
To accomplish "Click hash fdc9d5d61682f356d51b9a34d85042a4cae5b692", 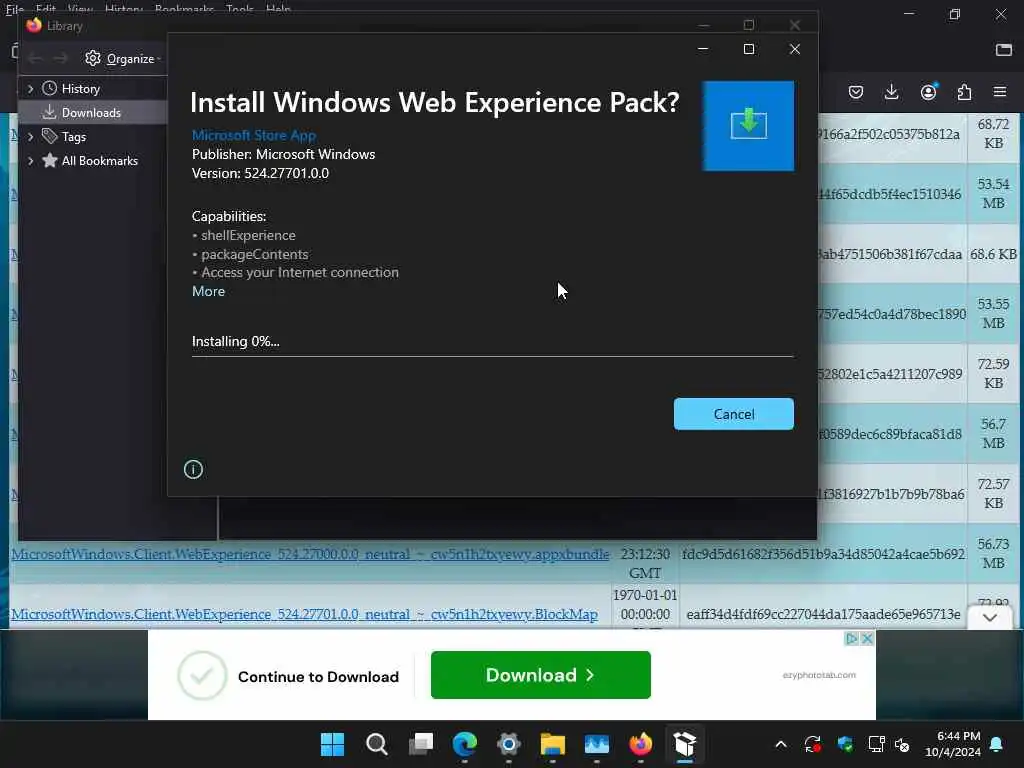I will pos(823,554).
